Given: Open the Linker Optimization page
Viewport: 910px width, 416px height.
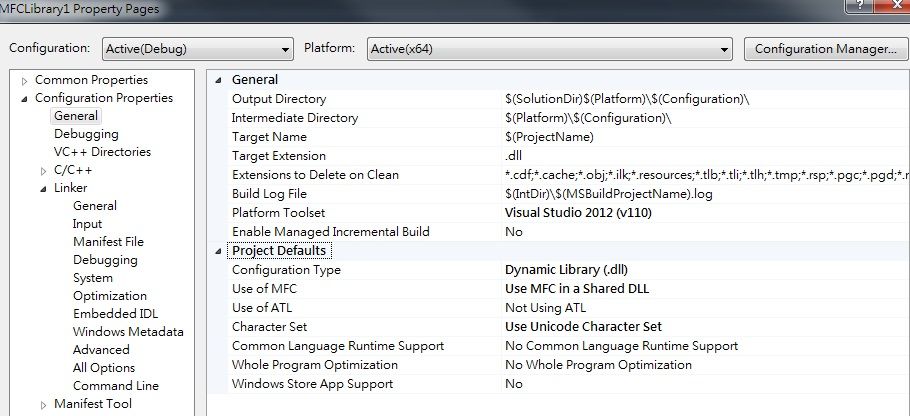Looking at the screenshot, I should click(109, 296).
